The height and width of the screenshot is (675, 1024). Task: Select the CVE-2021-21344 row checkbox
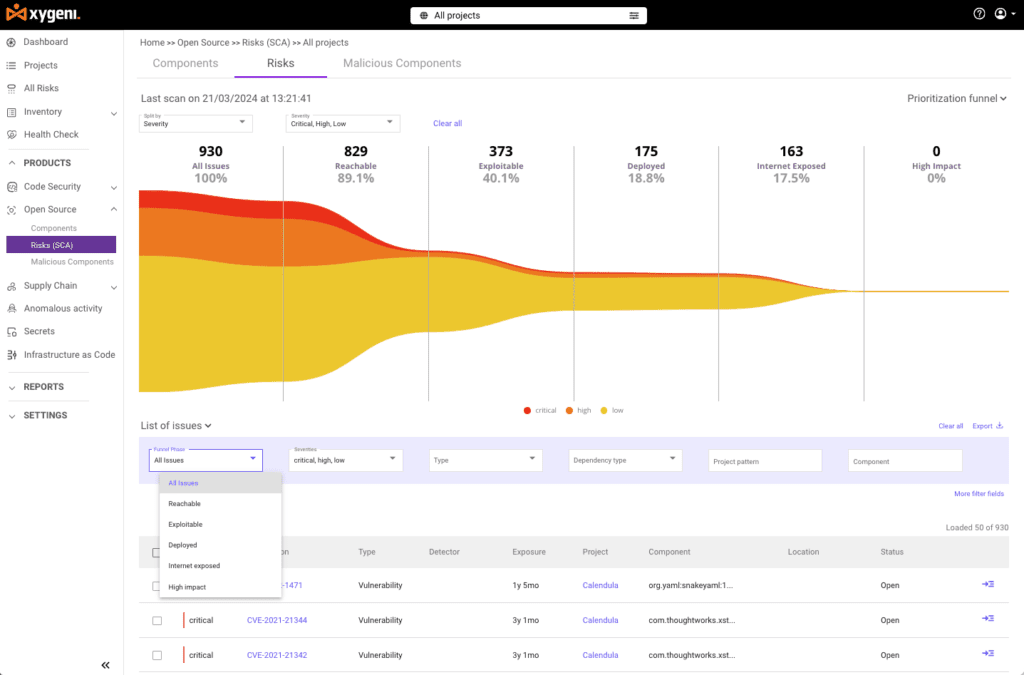tap(157, 621)
